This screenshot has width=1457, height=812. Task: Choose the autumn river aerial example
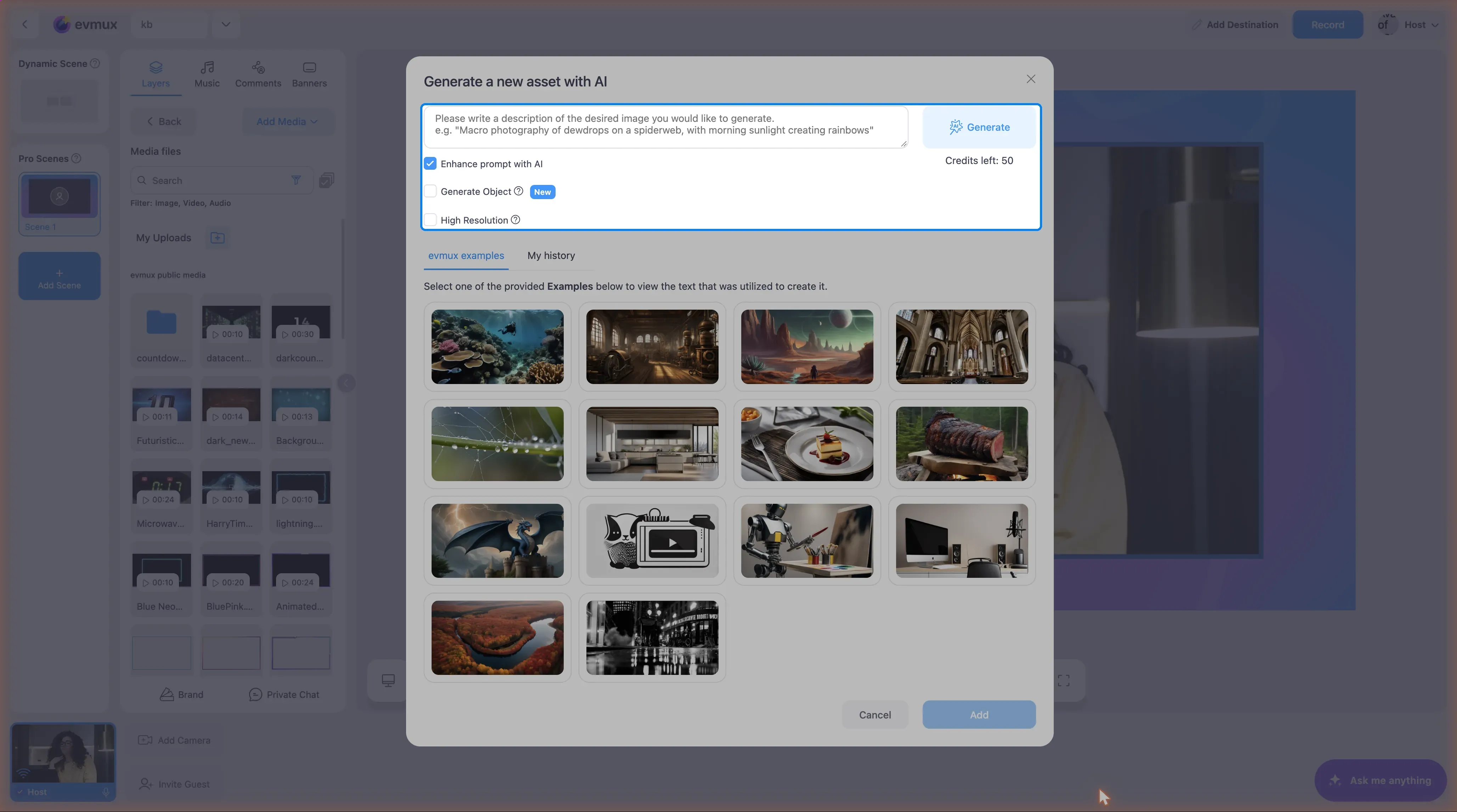coord(497,638)
